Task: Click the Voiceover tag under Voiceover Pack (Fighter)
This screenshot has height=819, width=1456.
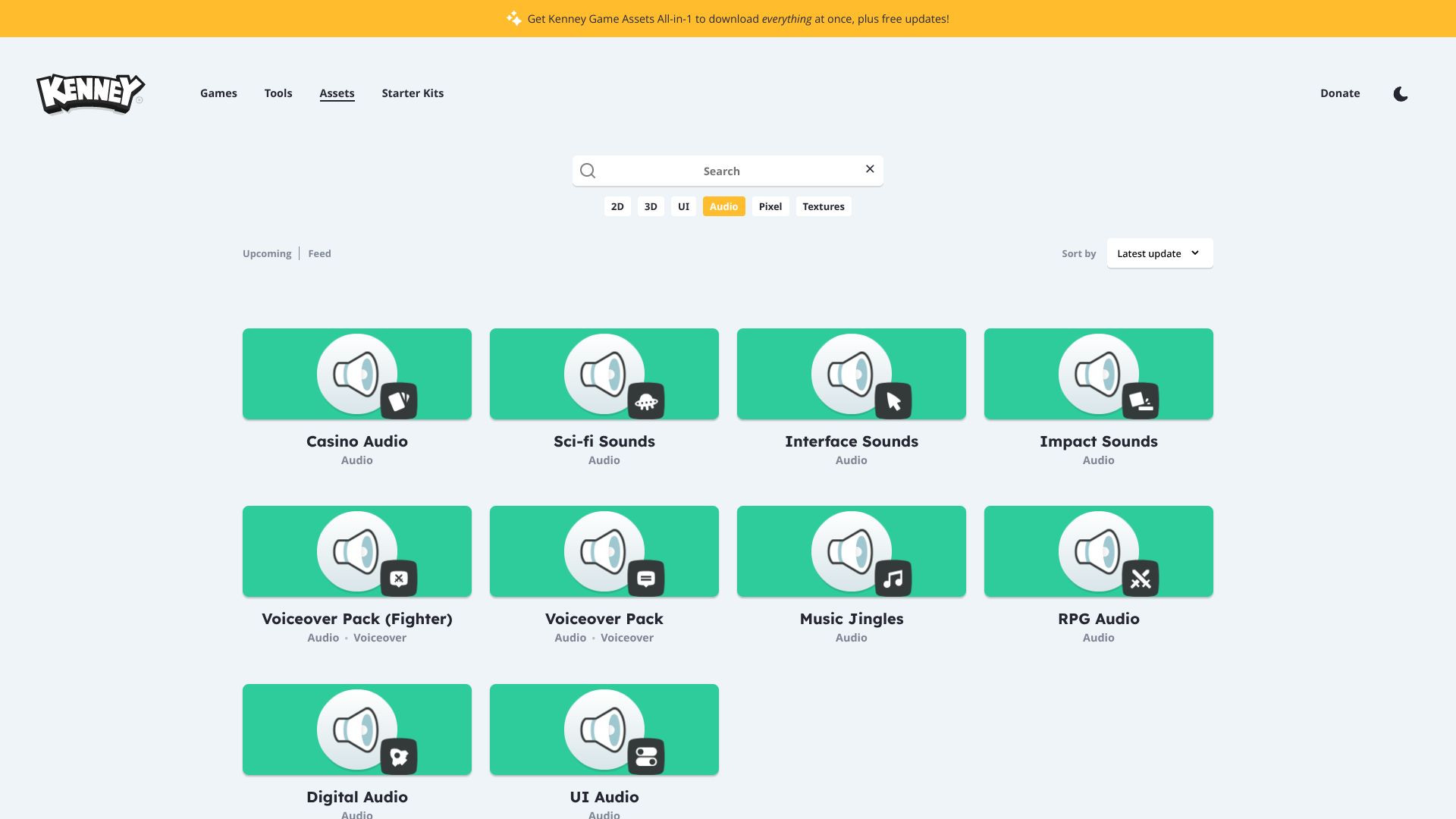Action: (x=380, y=638)
